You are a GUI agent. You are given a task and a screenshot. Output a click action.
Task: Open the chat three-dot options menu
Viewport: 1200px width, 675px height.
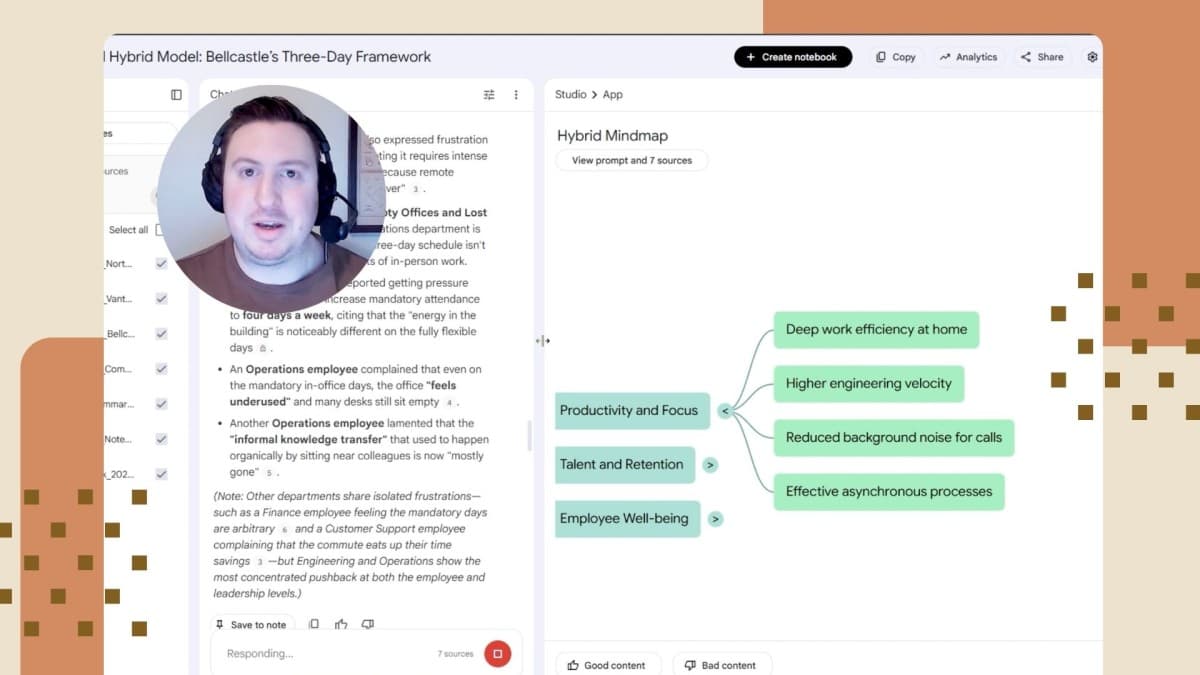(x=516, y=95)
